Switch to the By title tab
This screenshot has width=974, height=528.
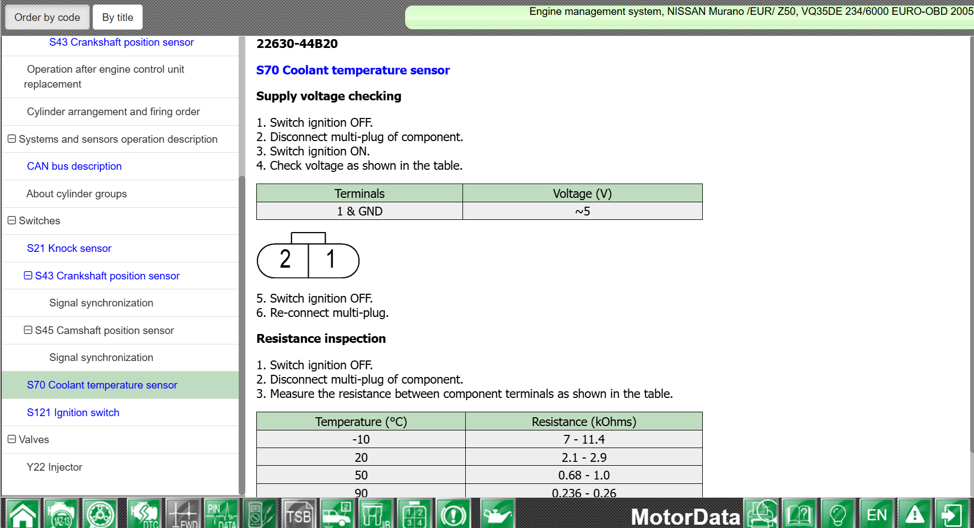pyautogui.click(x=117, y=17)
